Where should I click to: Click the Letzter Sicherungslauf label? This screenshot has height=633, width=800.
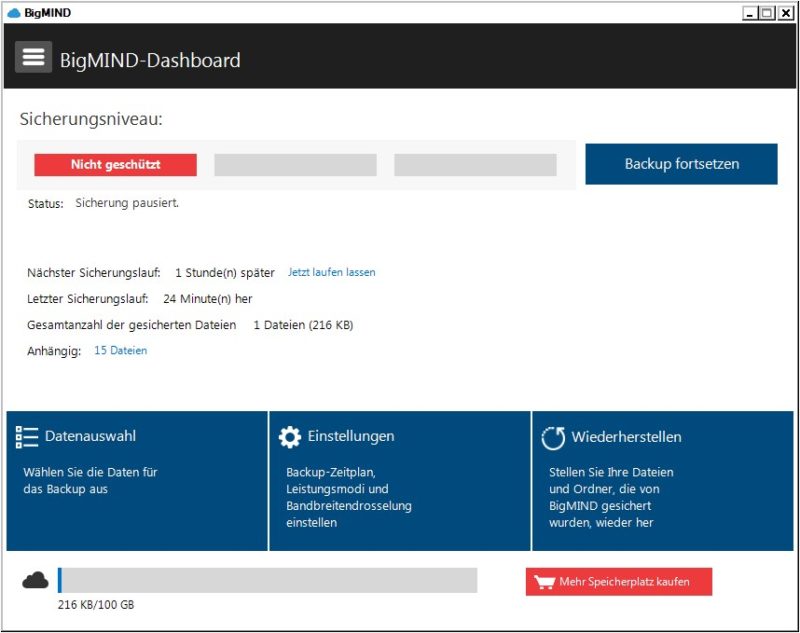coord(88,299)
